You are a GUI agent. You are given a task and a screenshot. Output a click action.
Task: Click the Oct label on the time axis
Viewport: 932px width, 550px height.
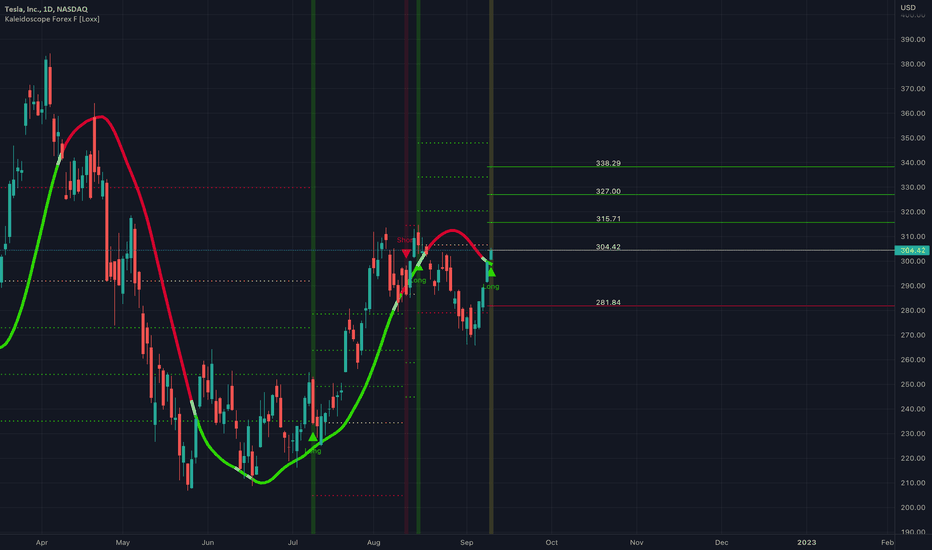pyautogui.click(x=552, y=542)
